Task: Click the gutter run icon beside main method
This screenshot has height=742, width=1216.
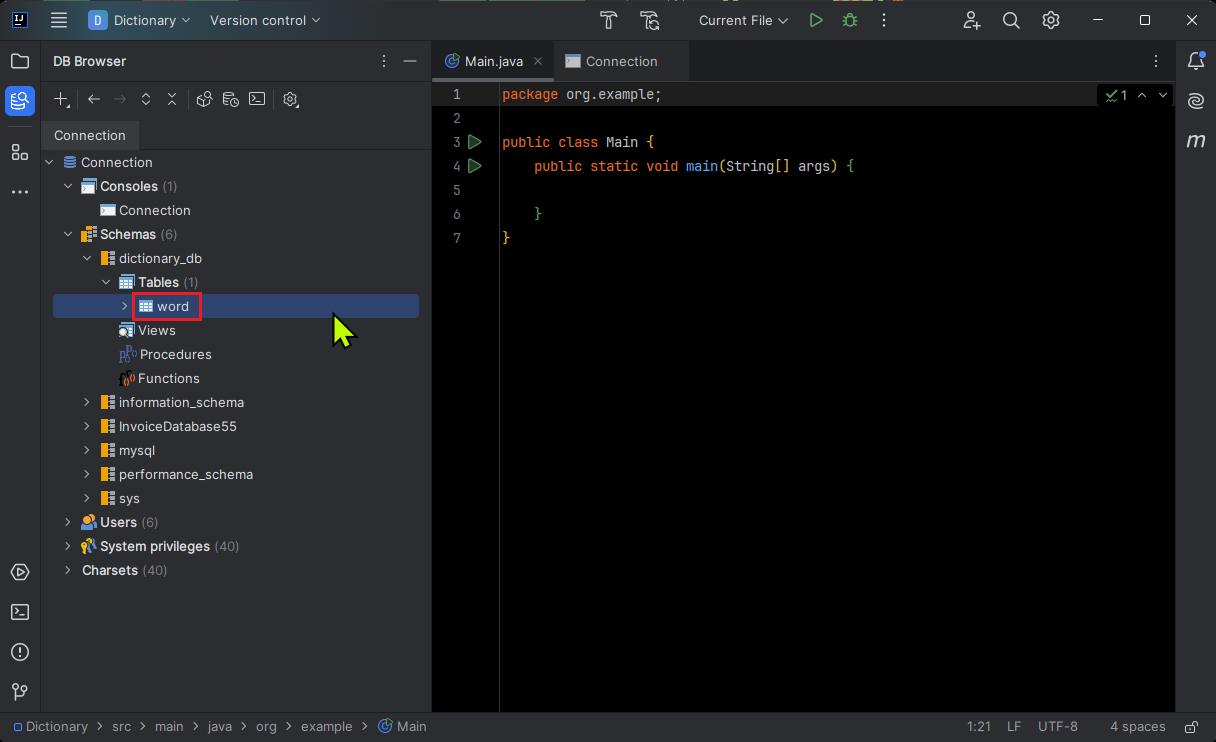Action: click(475, 166)
